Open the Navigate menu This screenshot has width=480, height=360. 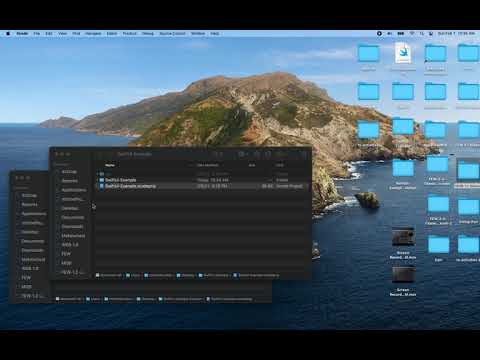tap(93, 34)
